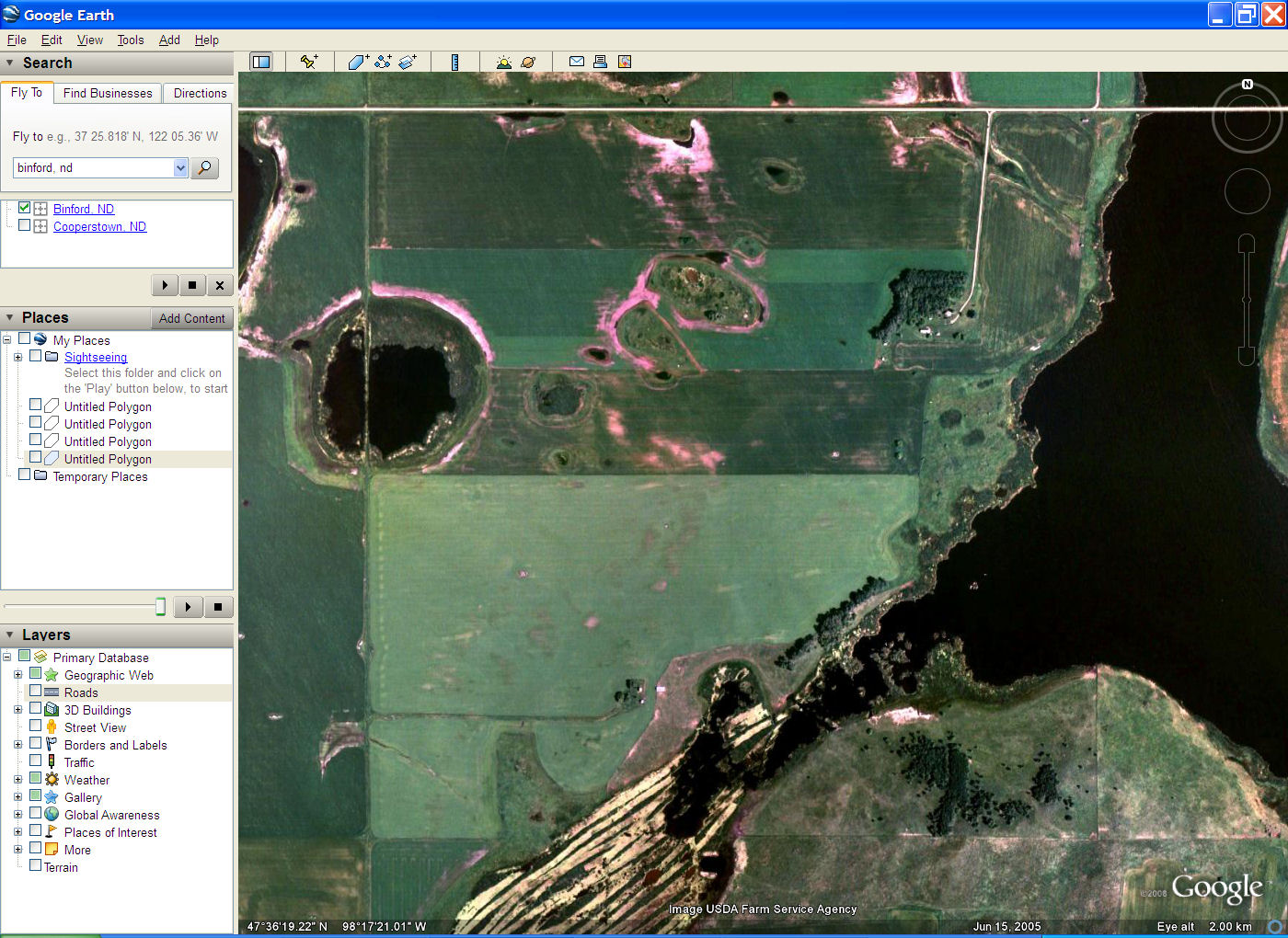Toggle the sidebar with the toolbar sidebar icon
1288x938 pixels.
pos(261,62)
